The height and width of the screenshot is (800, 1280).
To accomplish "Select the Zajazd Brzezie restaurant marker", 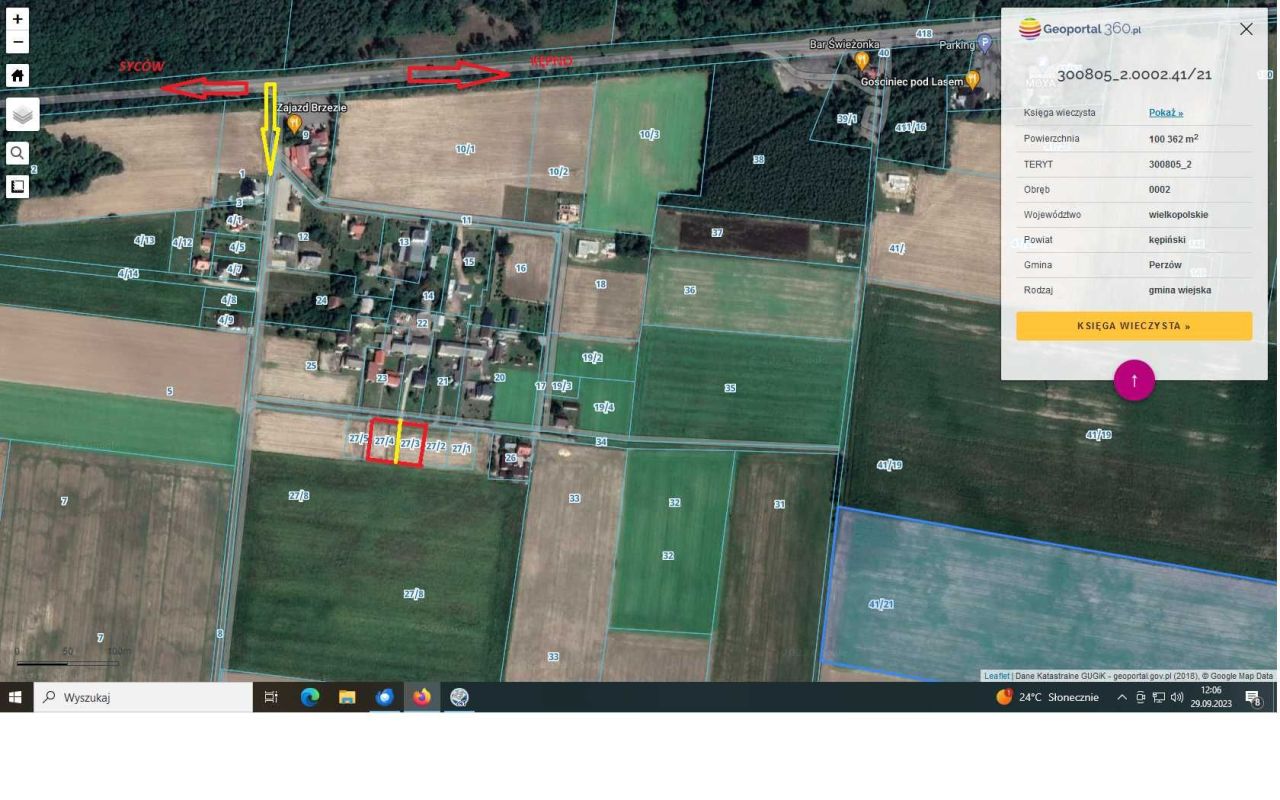I will point(295,123).
